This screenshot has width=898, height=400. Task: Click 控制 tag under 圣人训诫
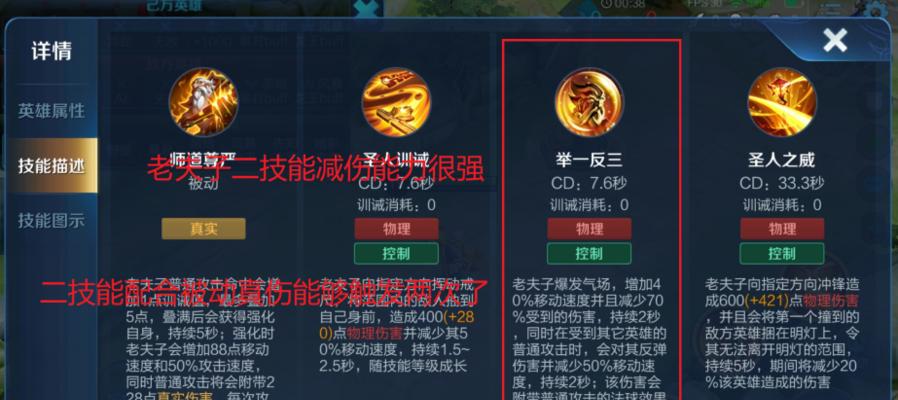pyautogui.click(x=396, y=253)
